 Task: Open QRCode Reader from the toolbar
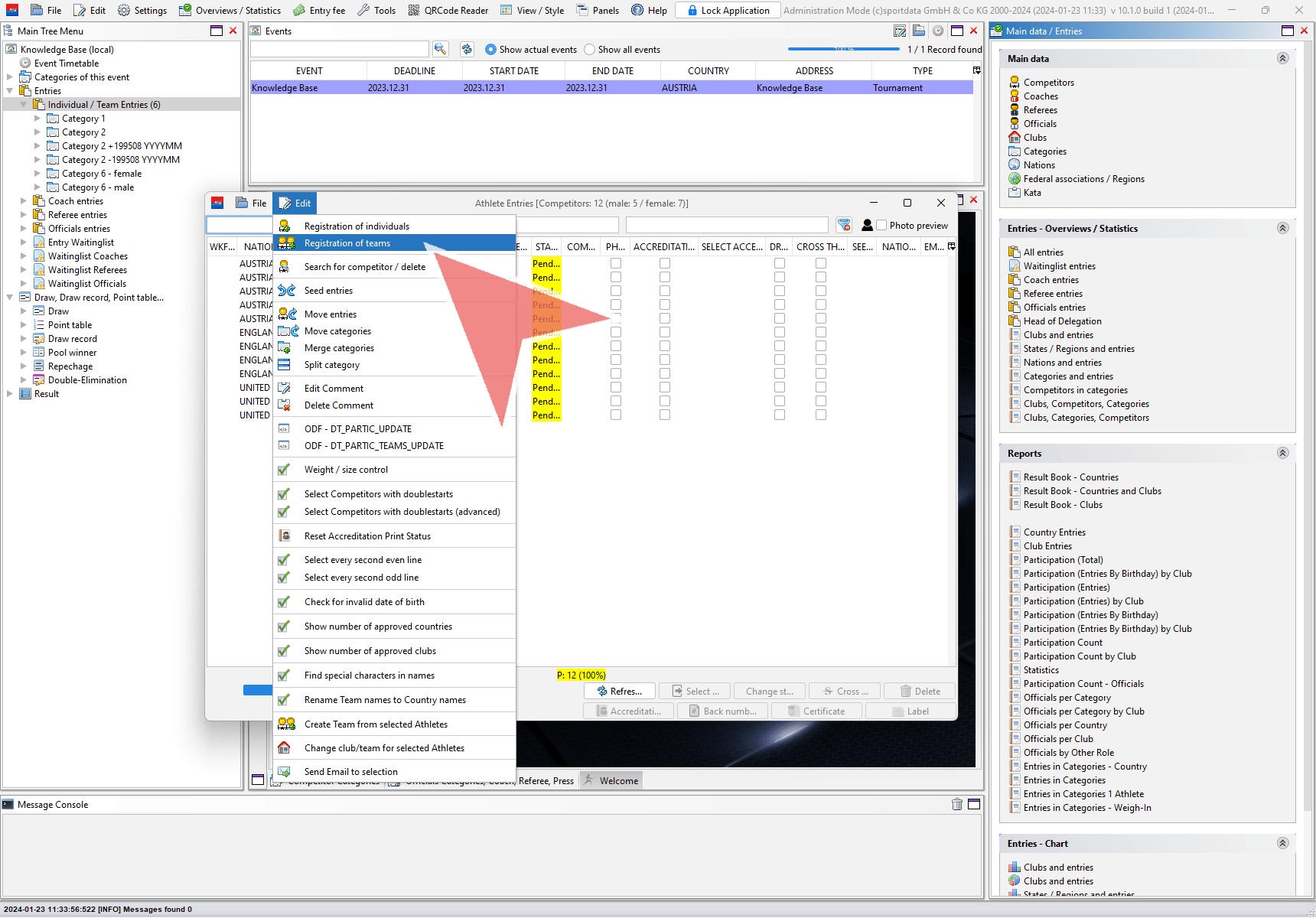[x=448, y=10]
